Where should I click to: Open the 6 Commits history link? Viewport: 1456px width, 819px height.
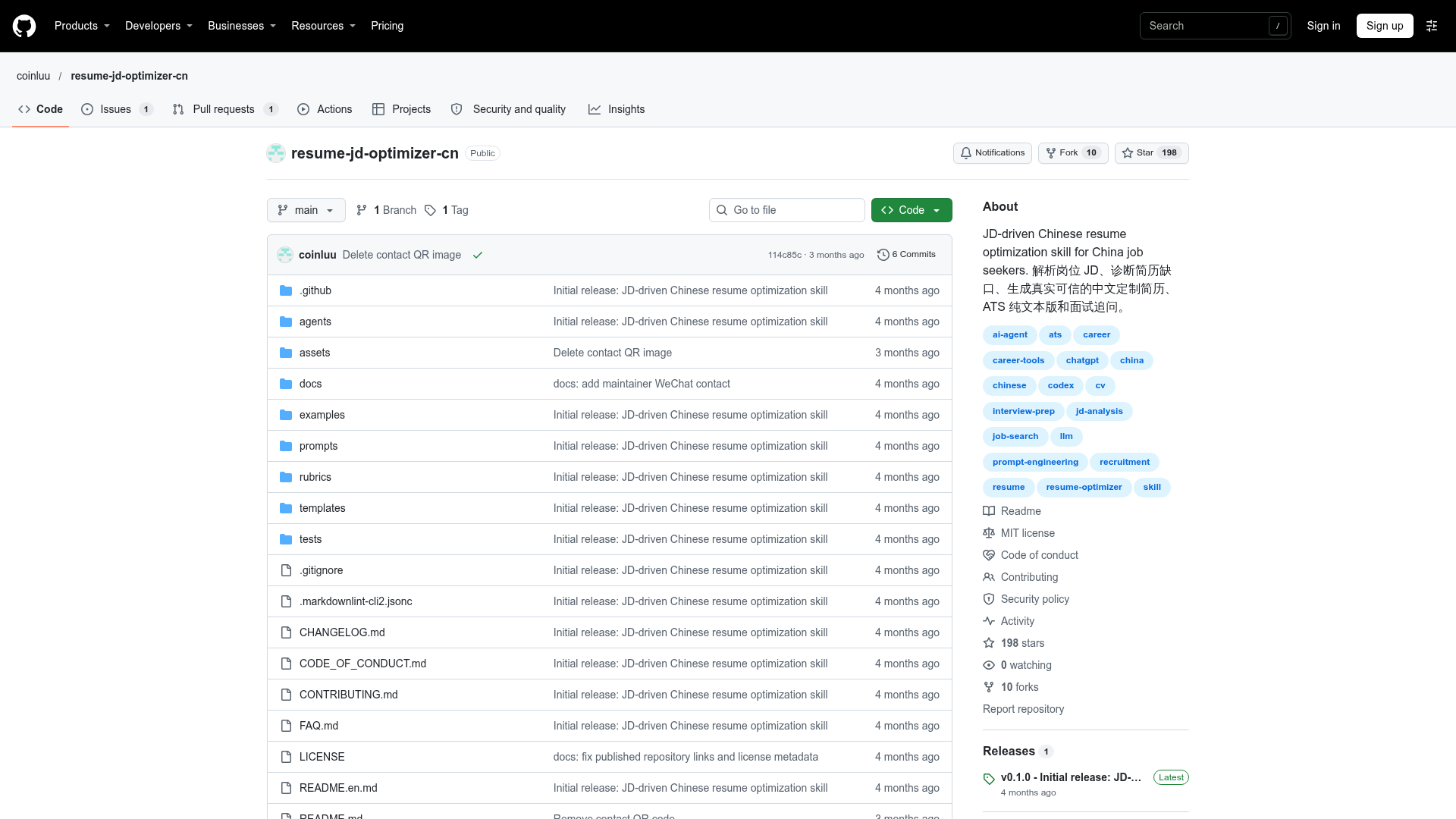[906, 255]
